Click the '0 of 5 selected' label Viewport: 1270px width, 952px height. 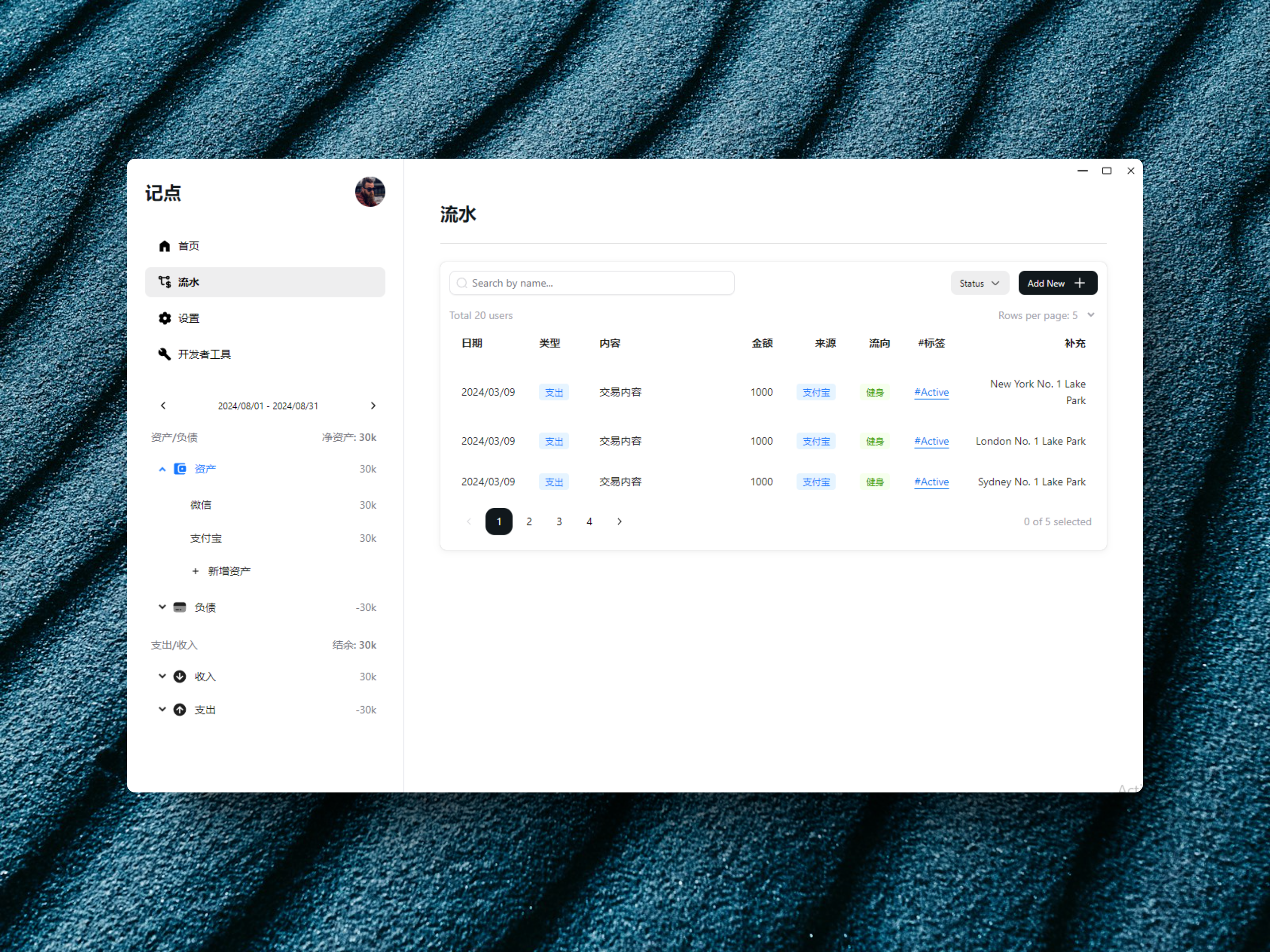[1057, 522]
